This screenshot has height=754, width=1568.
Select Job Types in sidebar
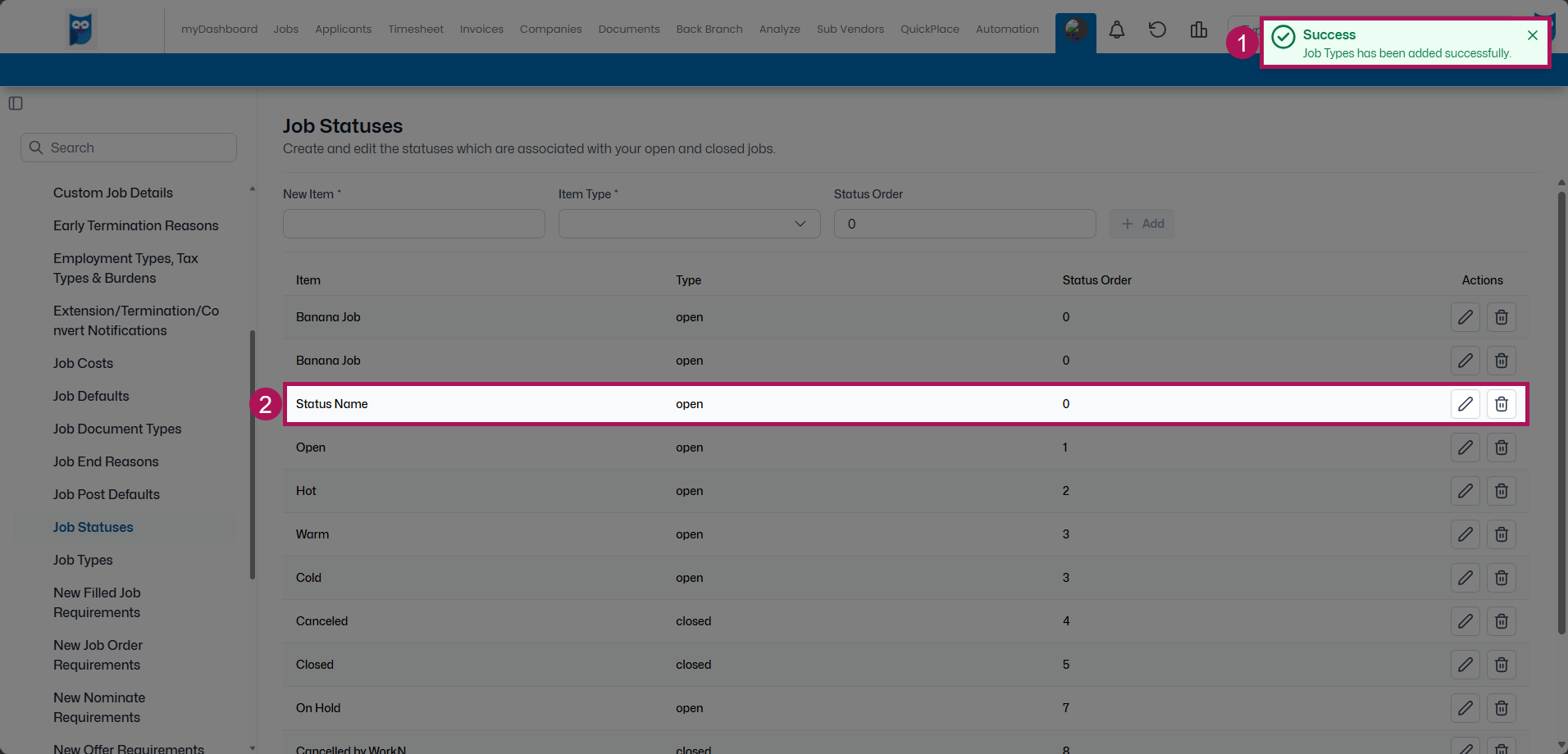pyautogui.click(x=83, y=560)
